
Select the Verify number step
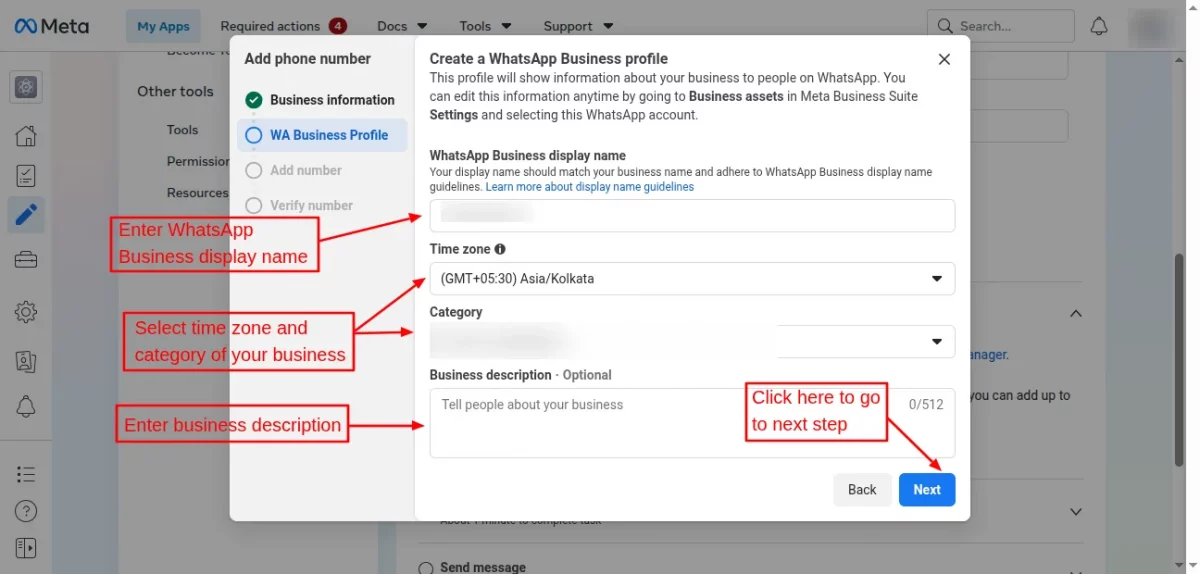pos(300,205)
